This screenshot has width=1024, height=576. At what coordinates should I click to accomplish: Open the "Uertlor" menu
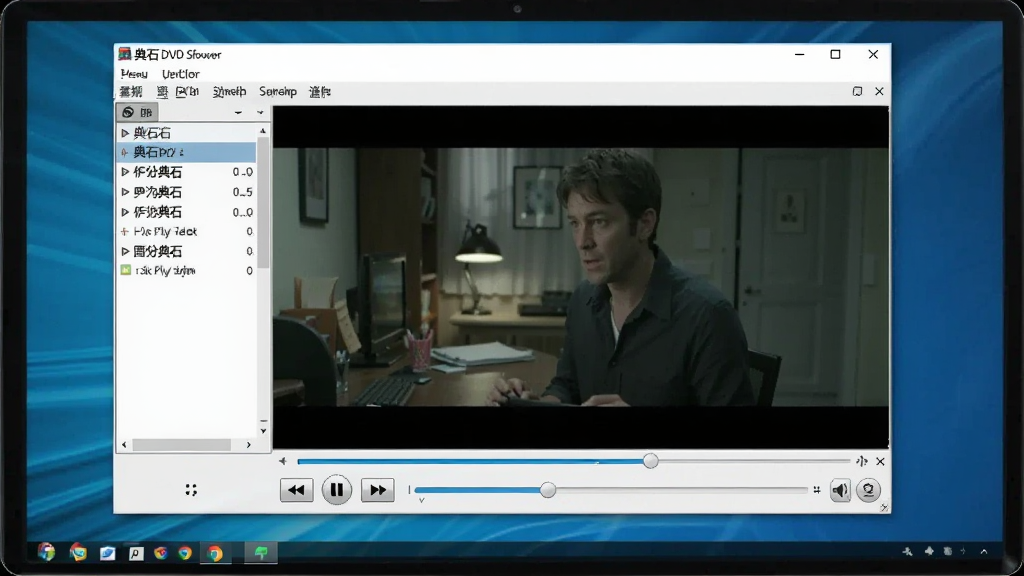180,74
